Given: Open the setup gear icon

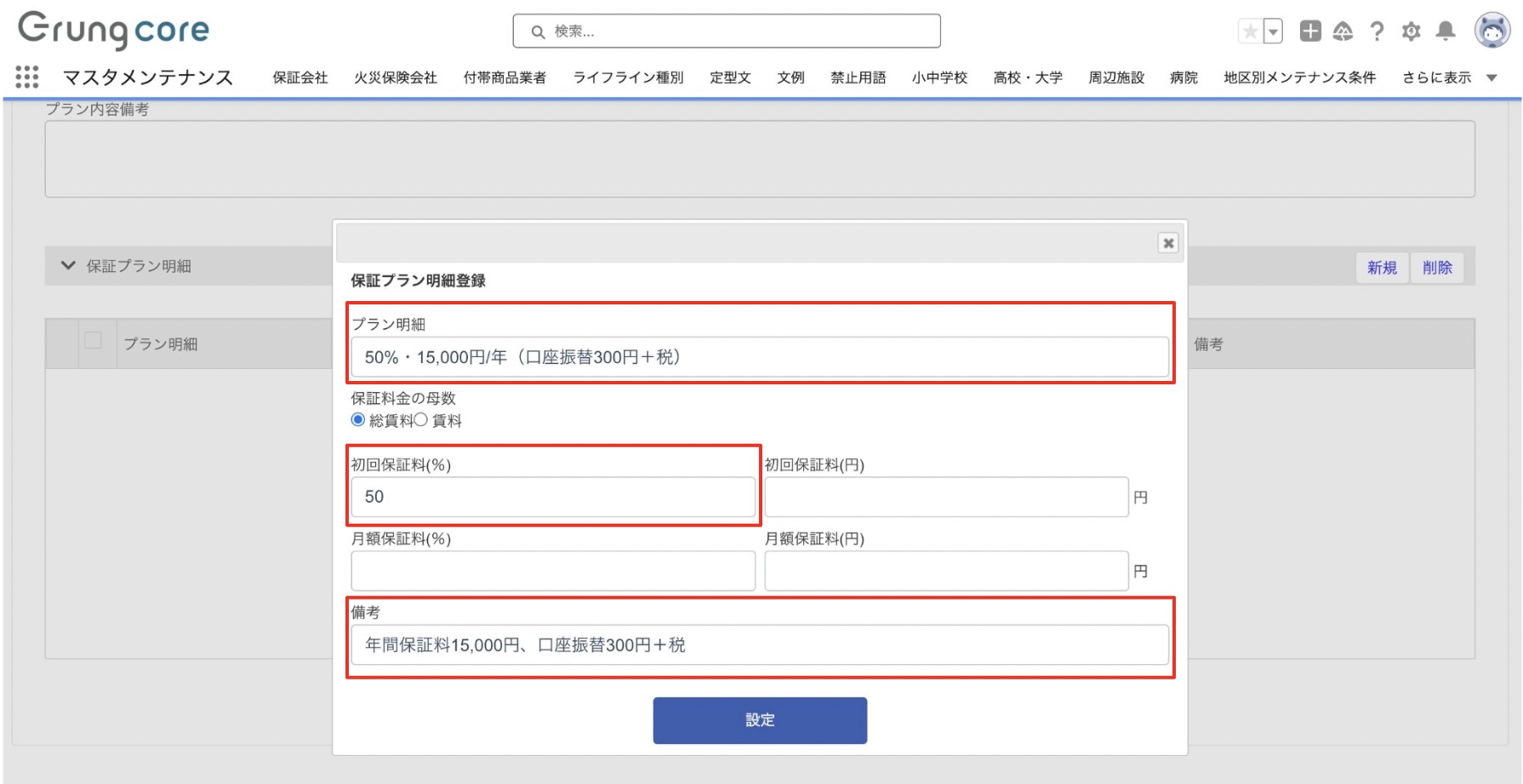Looking at the screenshot, I should tap(1411, 31).
